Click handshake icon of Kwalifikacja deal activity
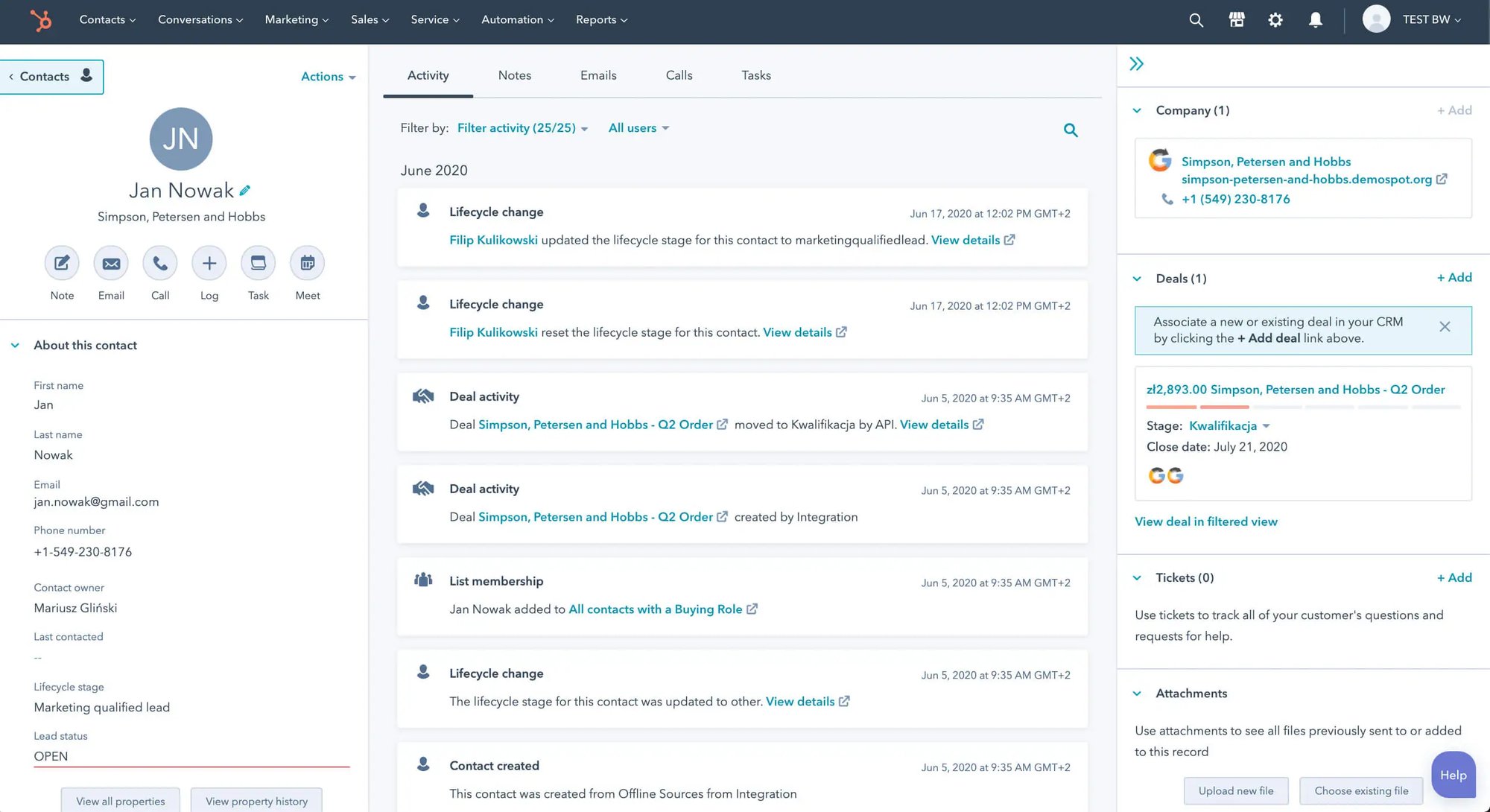 [423, 396]
